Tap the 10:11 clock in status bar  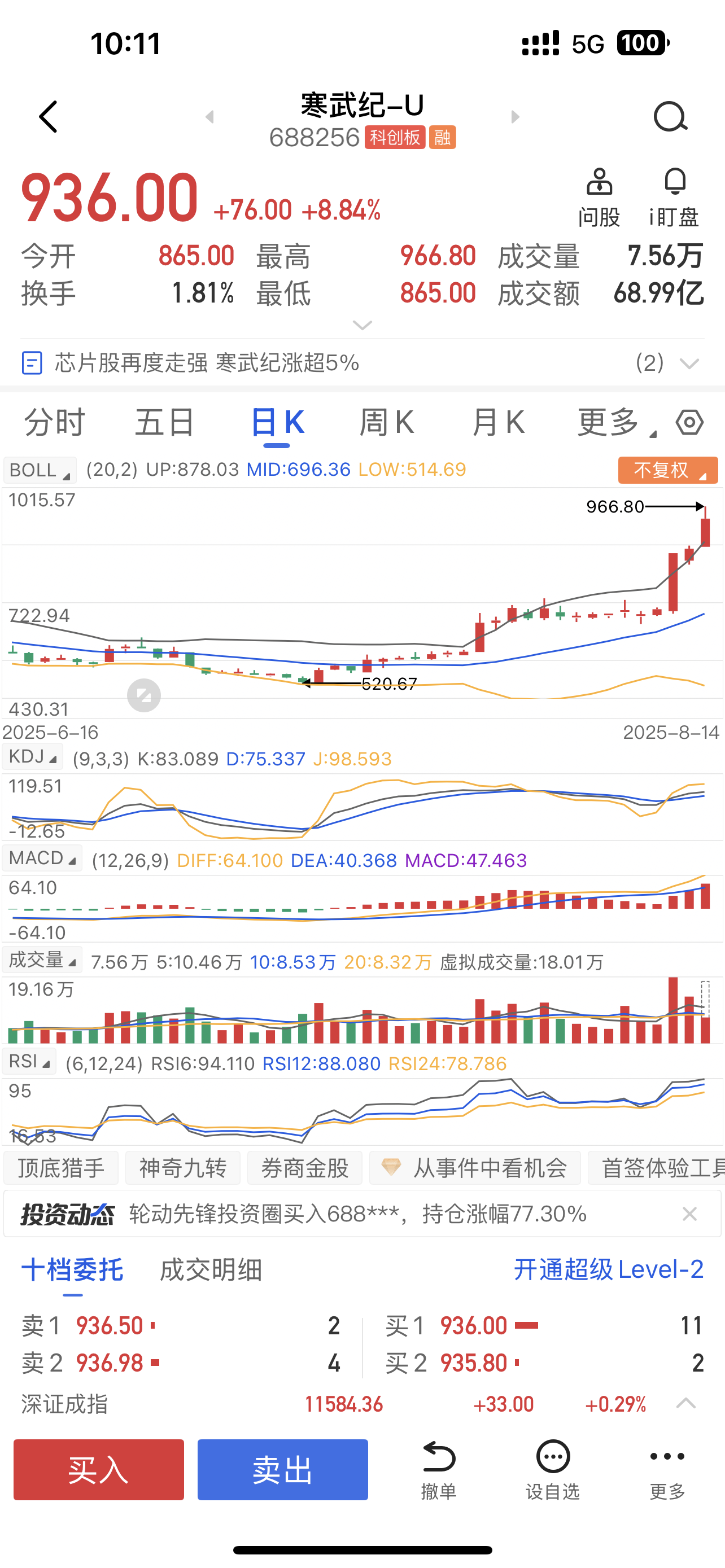coord(126,44)
